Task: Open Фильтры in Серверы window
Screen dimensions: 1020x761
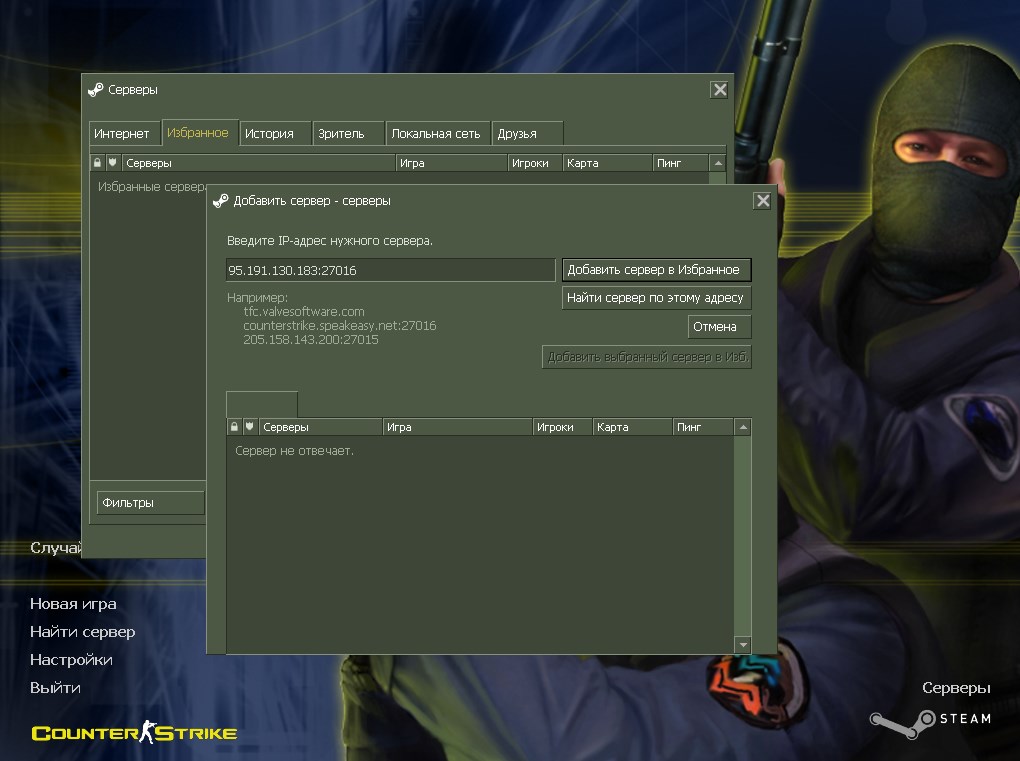Action: pyautogui.click(x=150, y=503)
